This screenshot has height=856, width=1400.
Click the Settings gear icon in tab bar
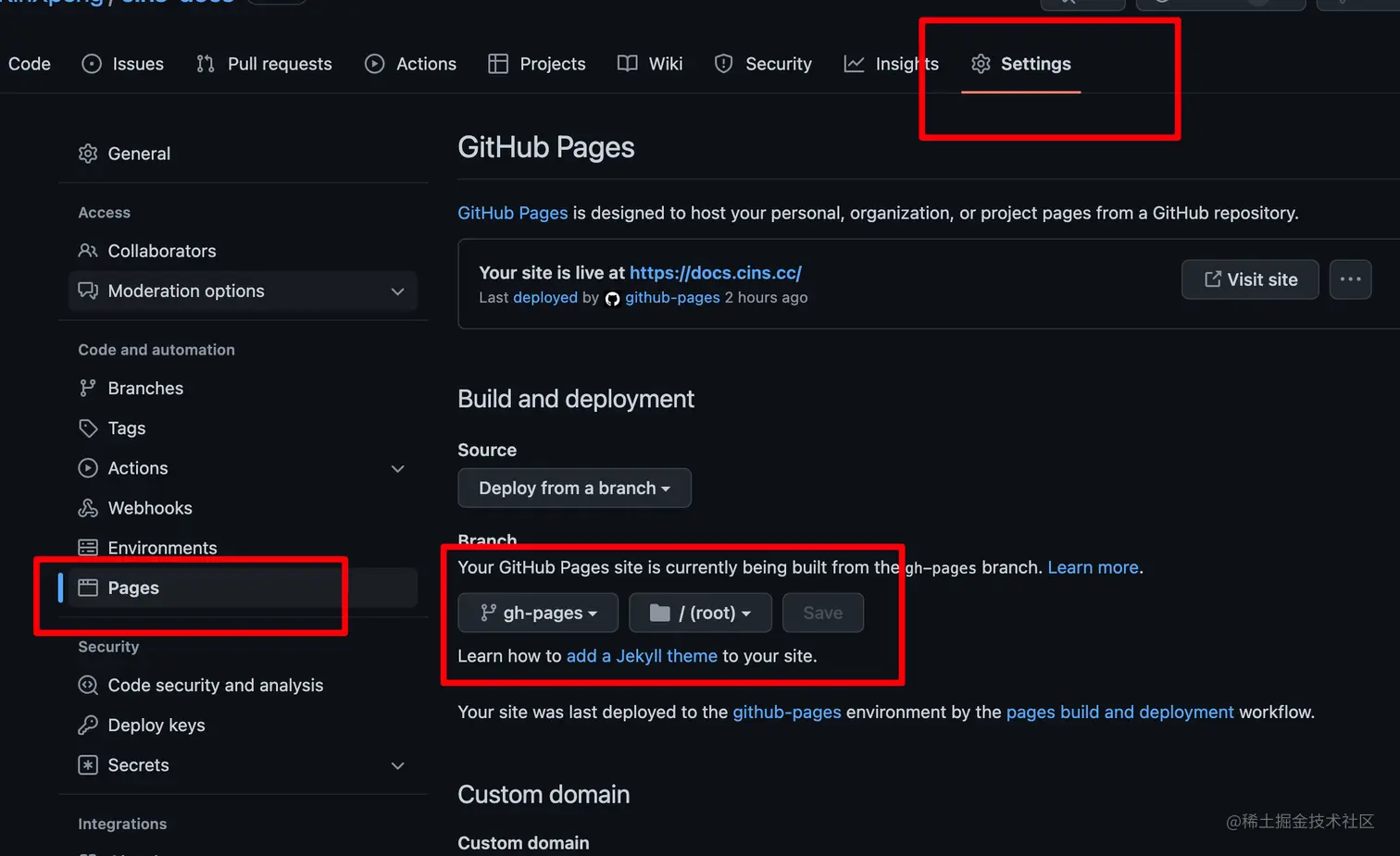[x=981, y=64]
